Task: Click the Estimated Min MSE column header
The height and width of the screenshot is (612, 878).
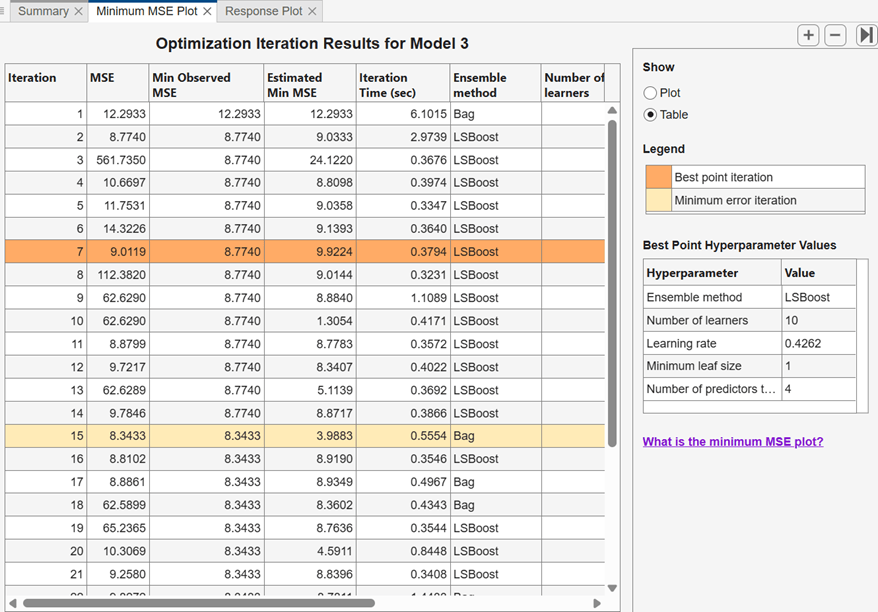Action: point(310,83)
